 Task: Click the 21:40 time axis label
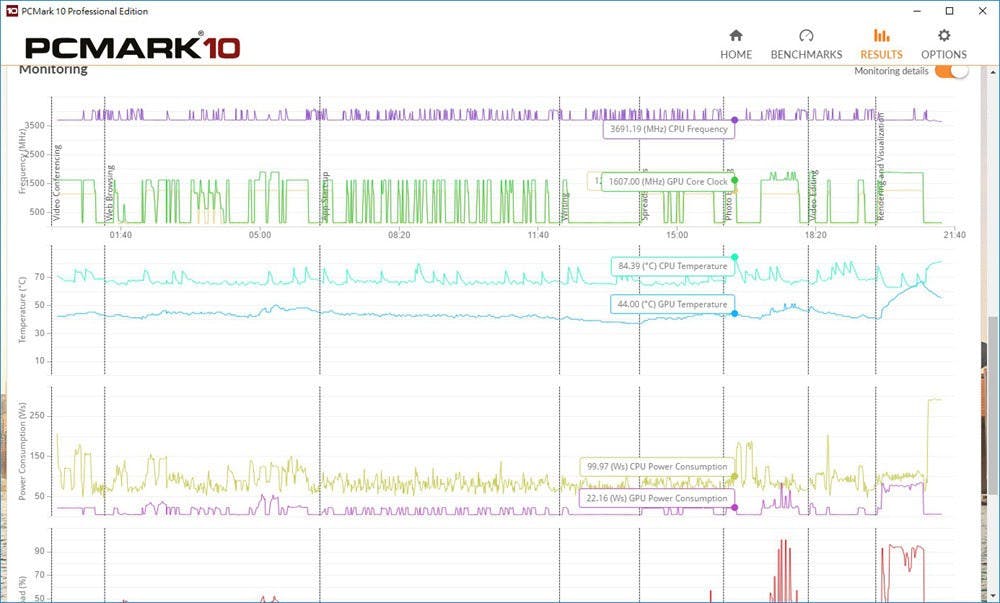(954, 235)
